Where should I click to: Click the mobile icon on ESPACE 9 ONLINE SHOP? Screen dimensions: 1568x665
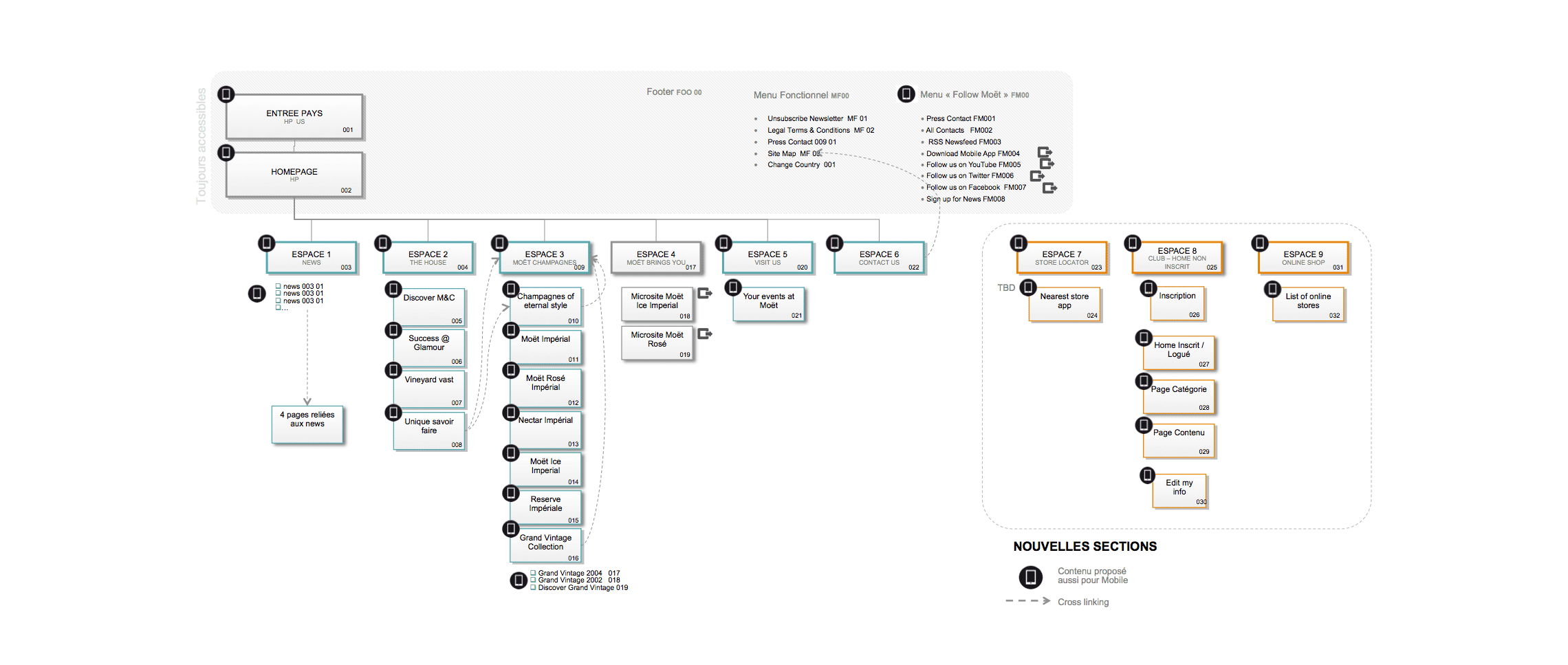coord(1260,243)
